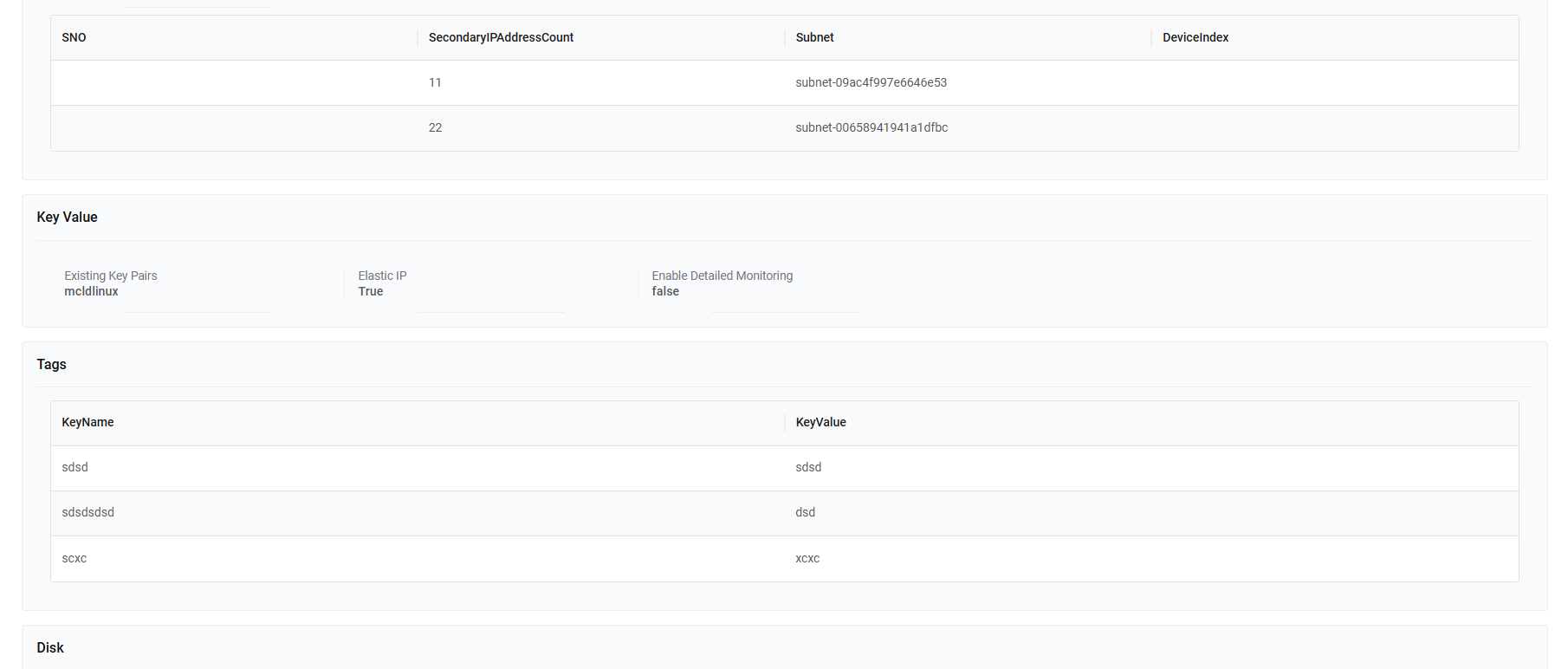
Task: Click the secondary IP count cell 11
Action: click(x=435, y=82)
